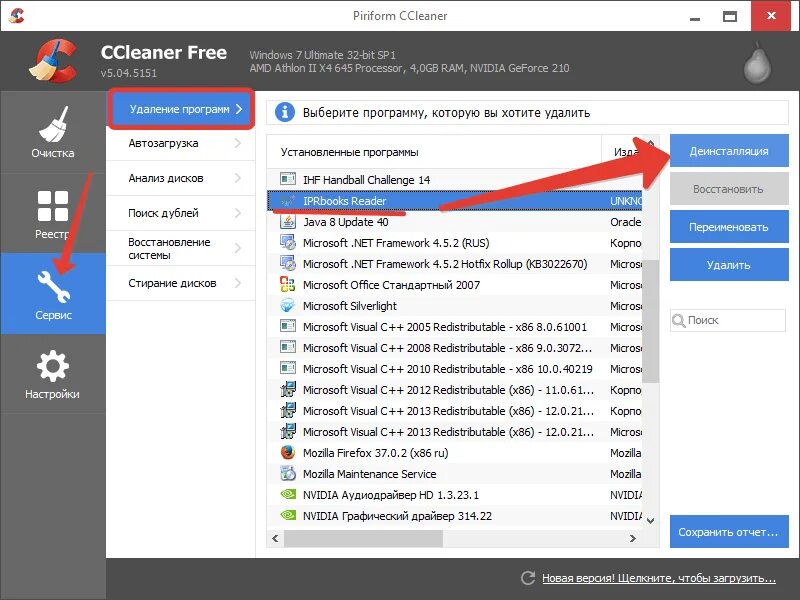Click the Сохранить отчет button

(x=729, y=532)
